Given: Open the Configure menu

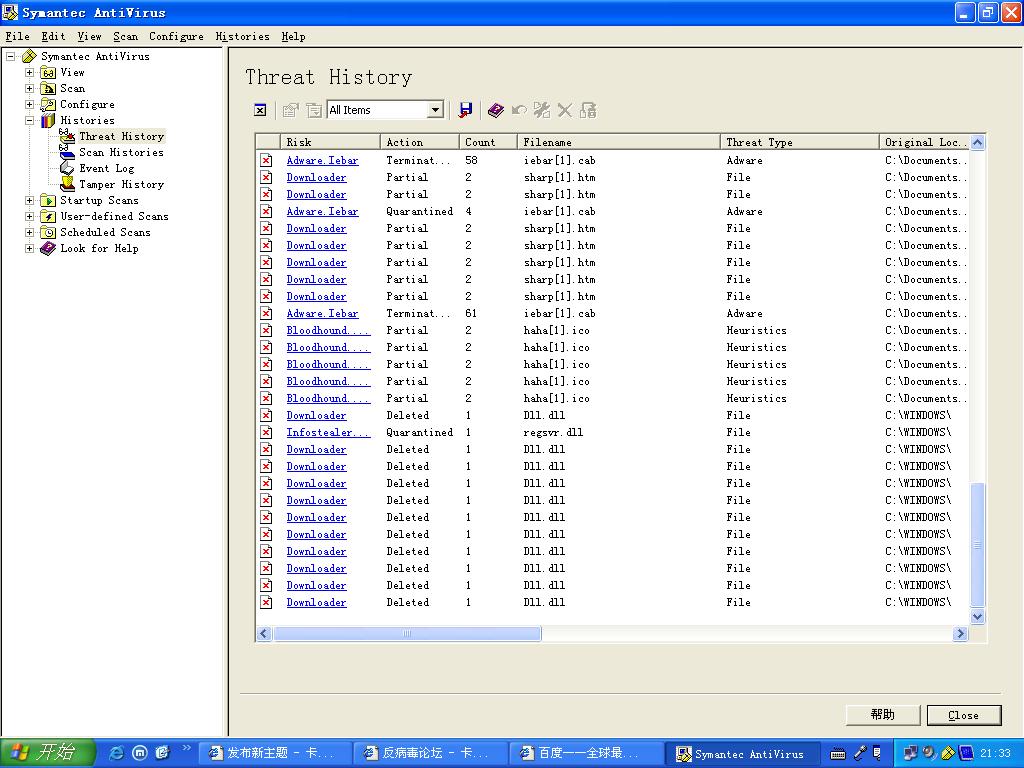Looking at the screenshot, I should point(176,36).
